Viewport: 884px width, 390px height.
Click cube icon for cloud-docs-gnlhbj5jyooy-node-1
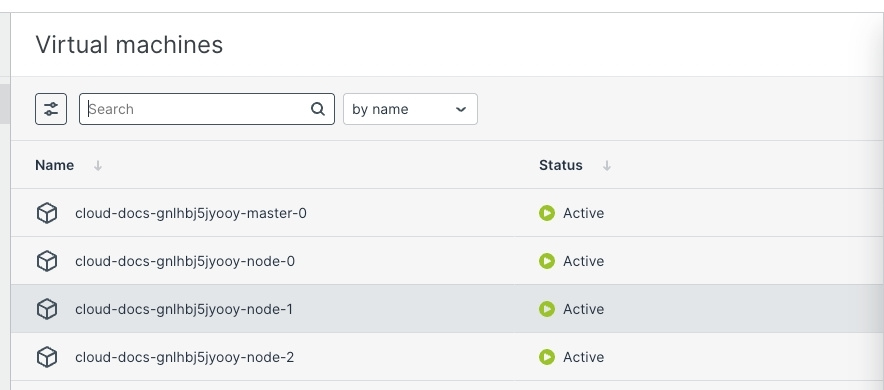tap(47, 309)
